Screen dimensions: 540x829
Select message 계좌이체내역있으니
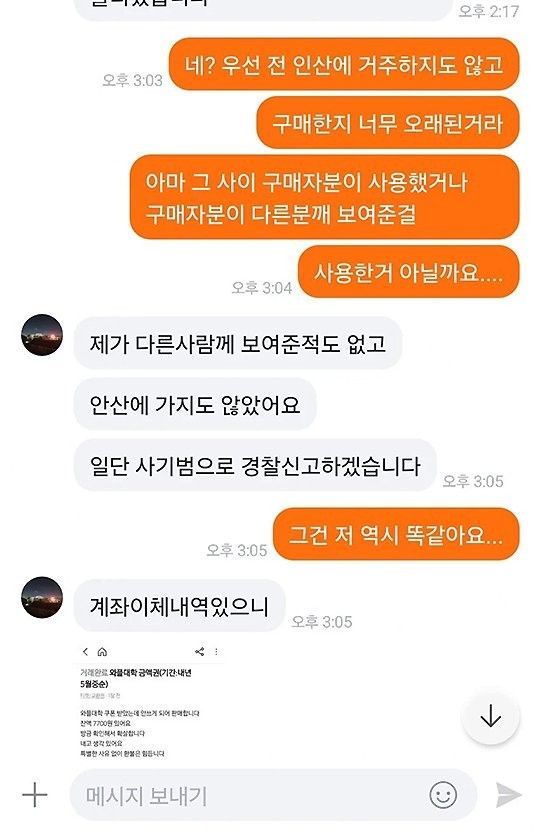(179, 606)
